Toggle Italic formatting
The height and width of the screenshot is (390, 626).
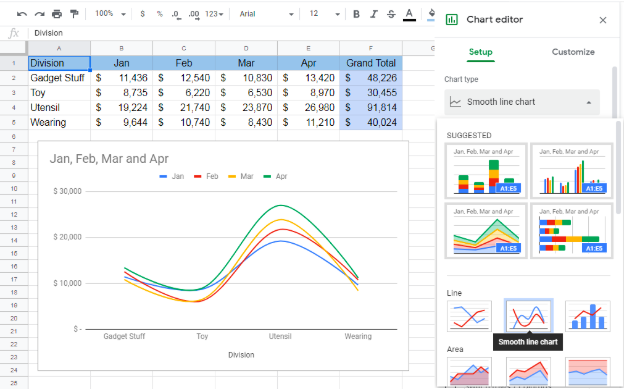tap(374, 14)
